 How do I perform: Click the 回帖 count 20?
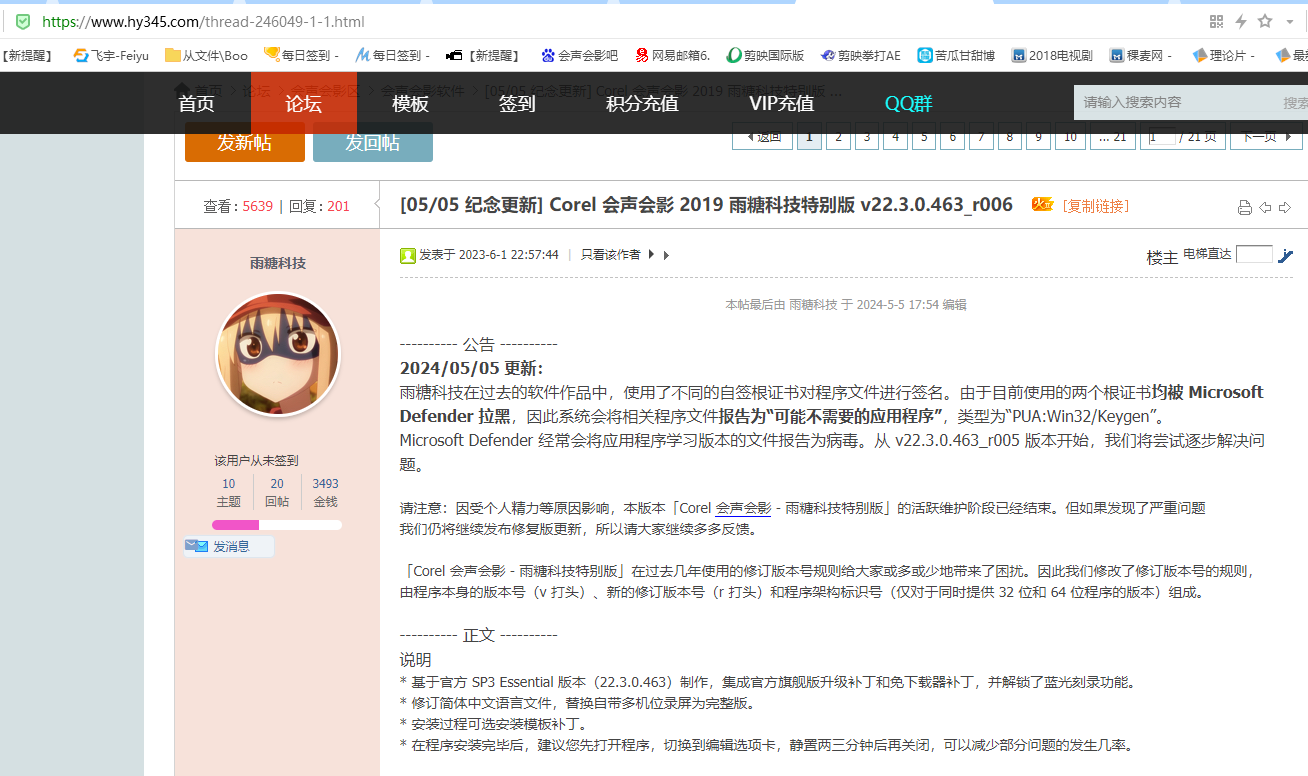pos(277,484)
